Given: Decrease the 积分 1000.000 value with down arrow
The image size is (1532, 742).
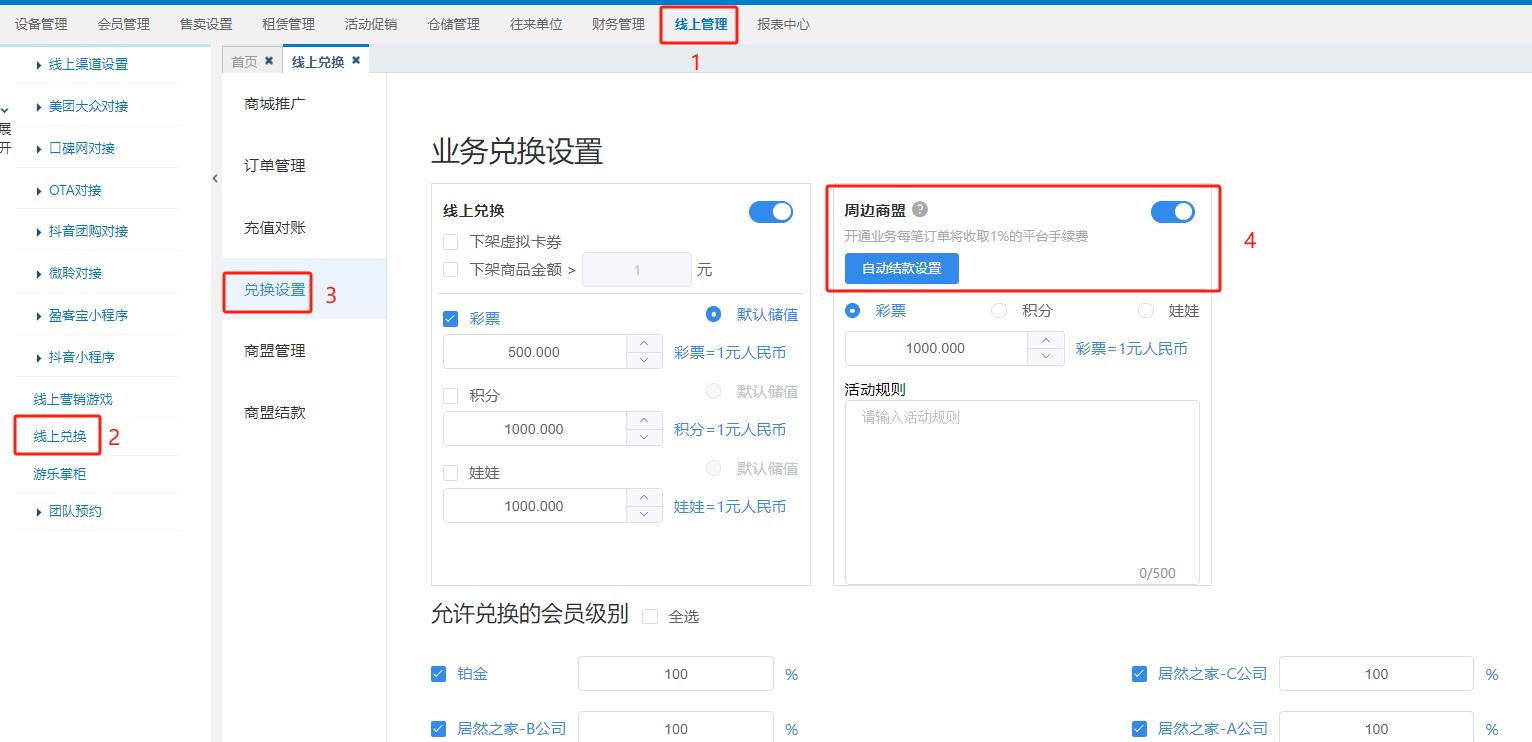Looking at the screenshot, I should point(644,437).
